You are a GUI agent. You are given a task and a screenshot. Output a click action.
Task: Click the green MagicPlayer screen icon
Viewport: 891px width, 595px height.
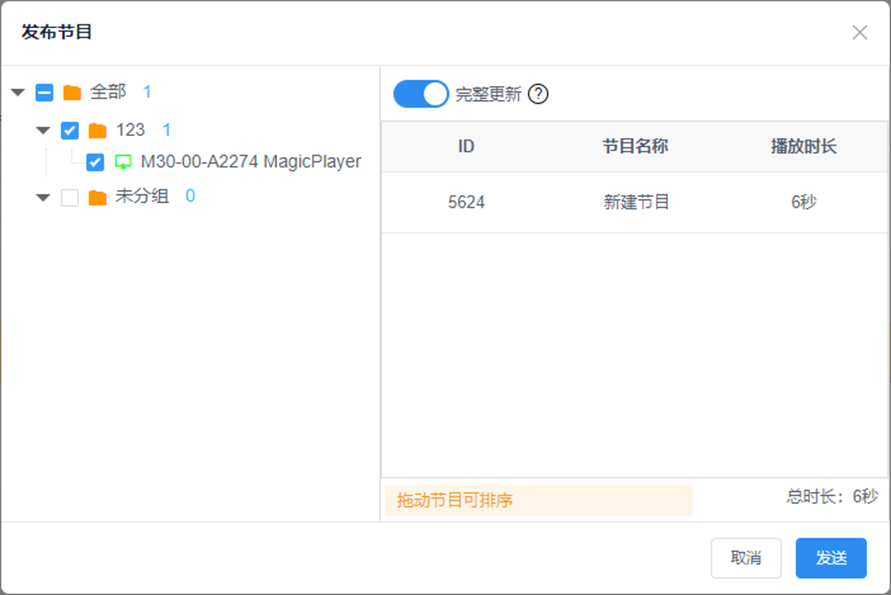coord(123,162)
